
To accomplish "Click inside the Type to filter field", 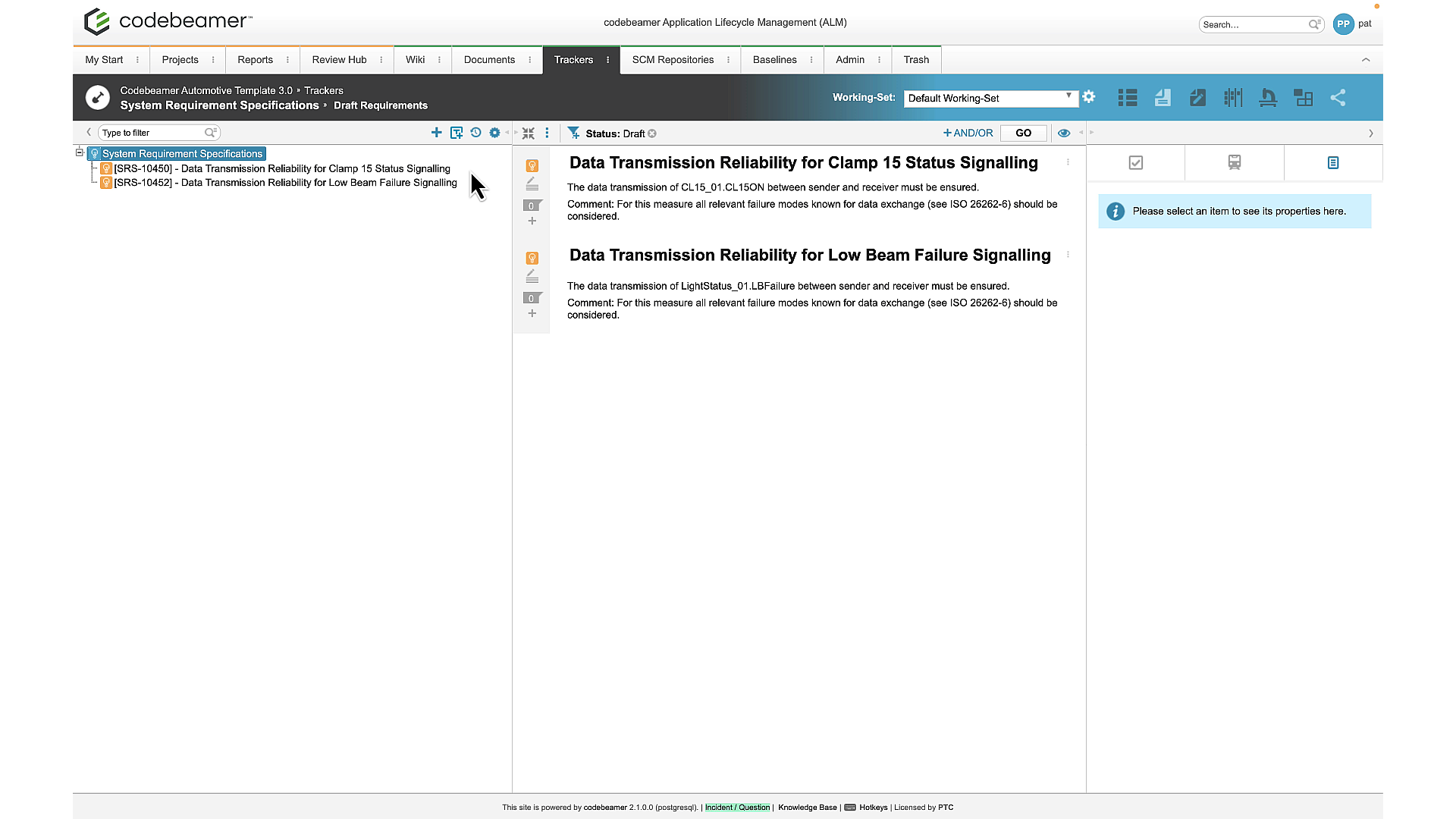I will [150, 132].
